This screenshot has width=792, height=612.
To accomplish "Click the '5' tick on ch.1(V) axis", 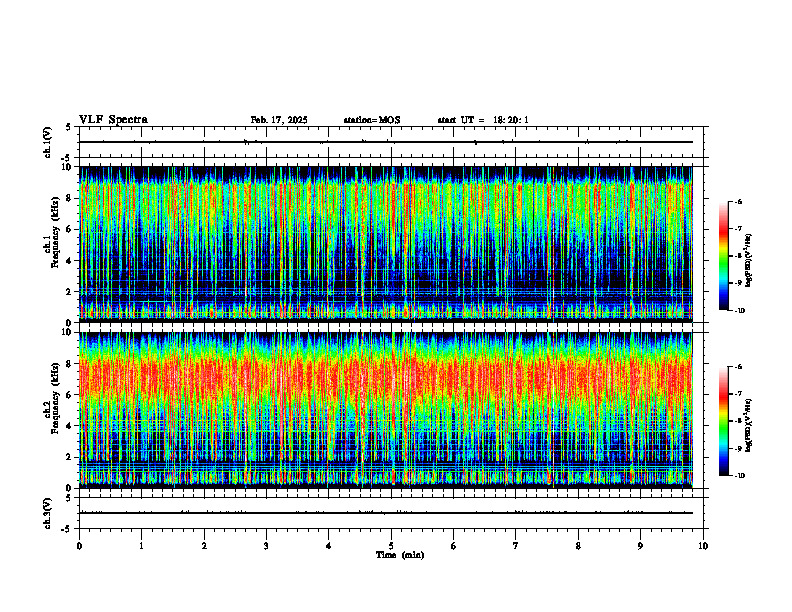I will [x=68, y=128].
